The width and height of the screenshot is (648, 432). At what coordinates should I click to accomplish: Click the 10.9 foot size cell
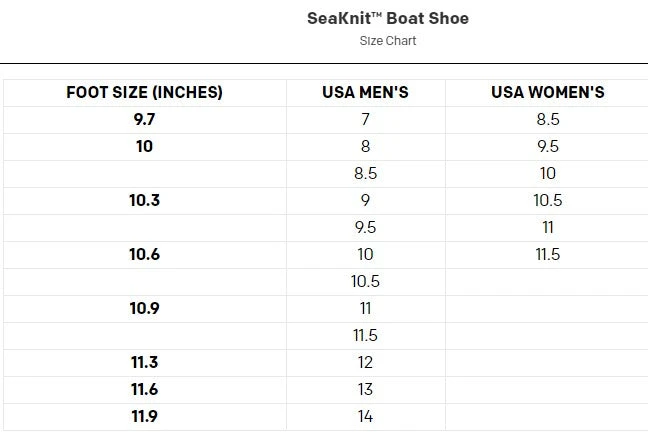pyautogui.click(x=144, y=308)
